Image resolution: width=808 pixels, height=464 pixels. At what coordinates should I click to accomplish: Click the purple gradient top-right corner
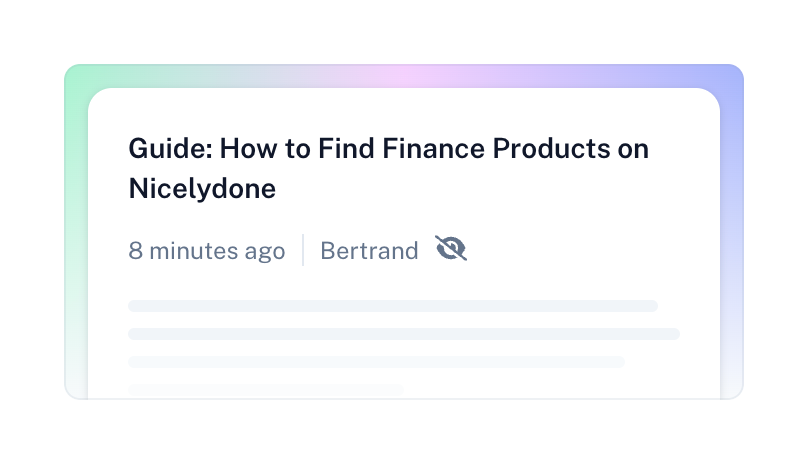[x=730, y=78]
